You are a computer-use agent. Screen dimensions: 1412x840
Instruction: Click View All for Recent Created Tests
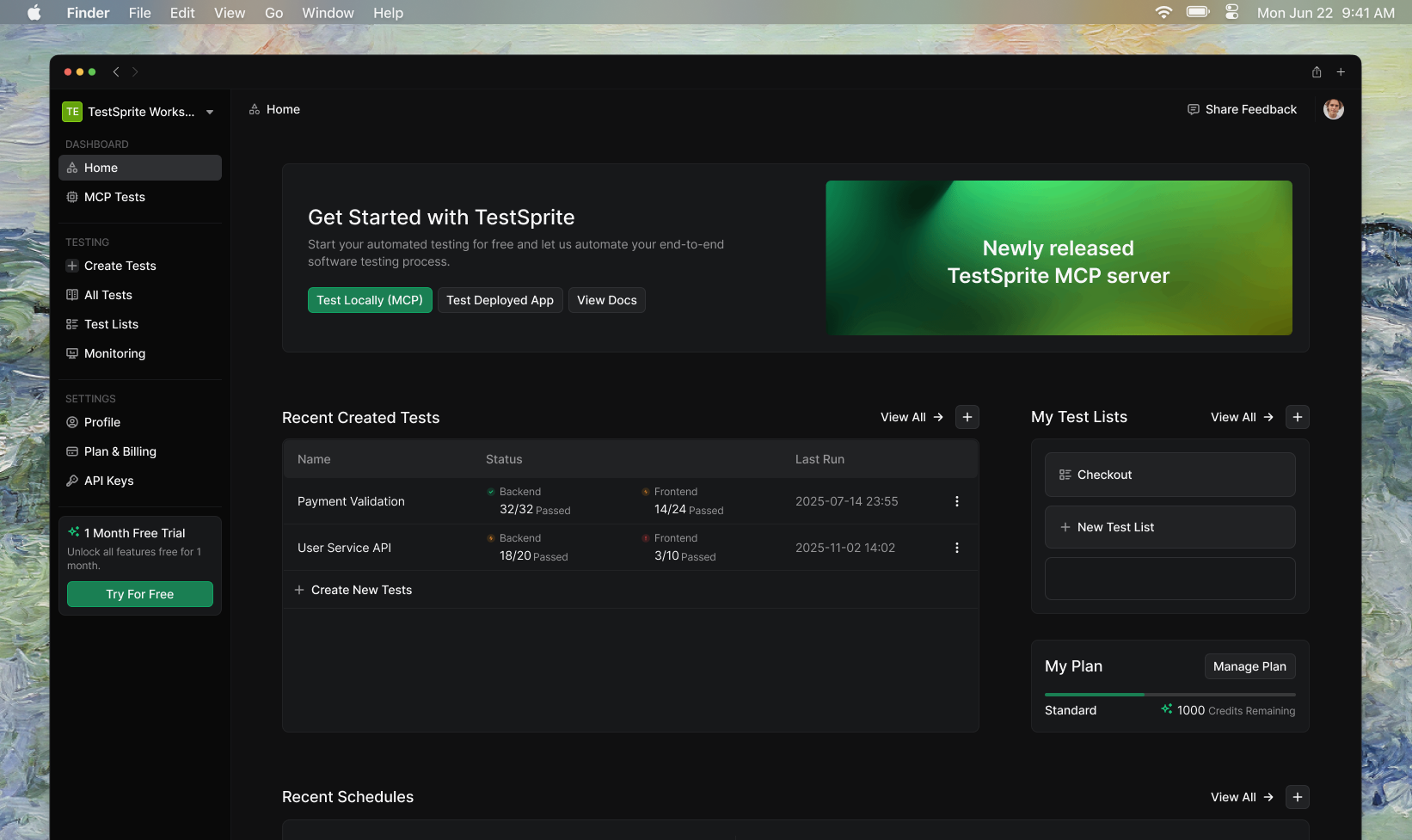912,417
